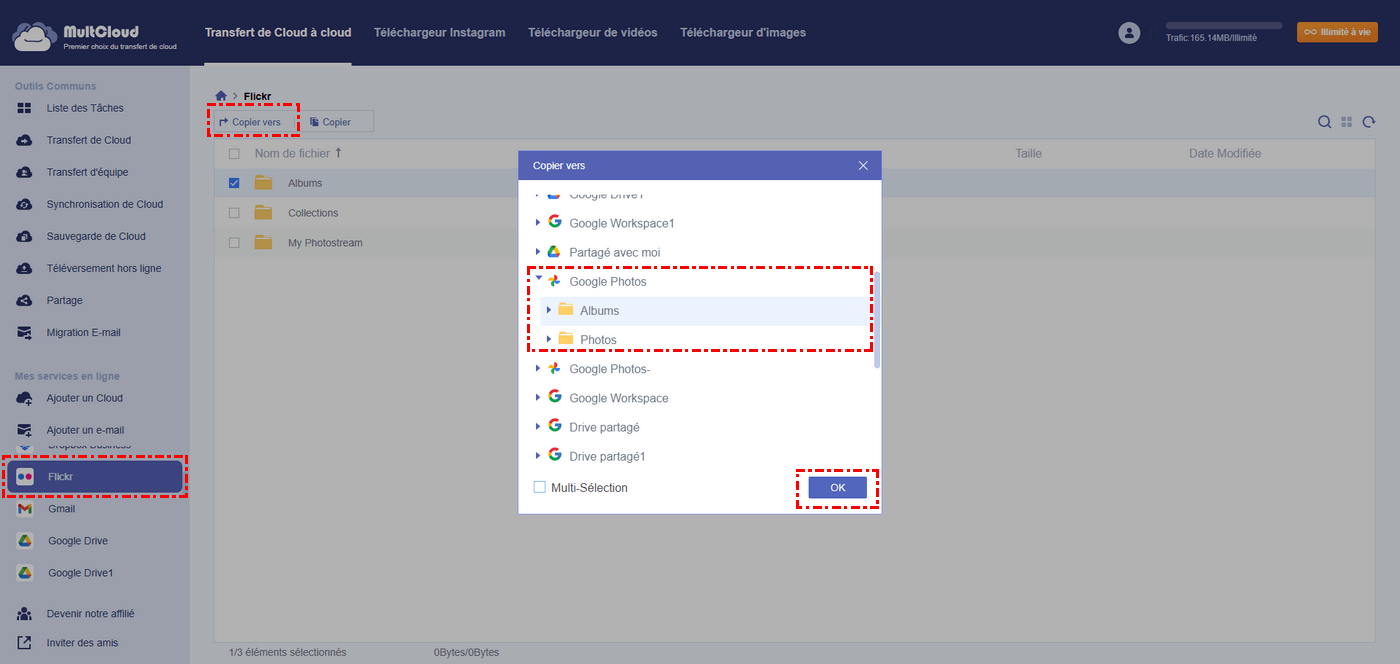
Task: Open the user account avatar icon
Action: tap(1129, 33)
